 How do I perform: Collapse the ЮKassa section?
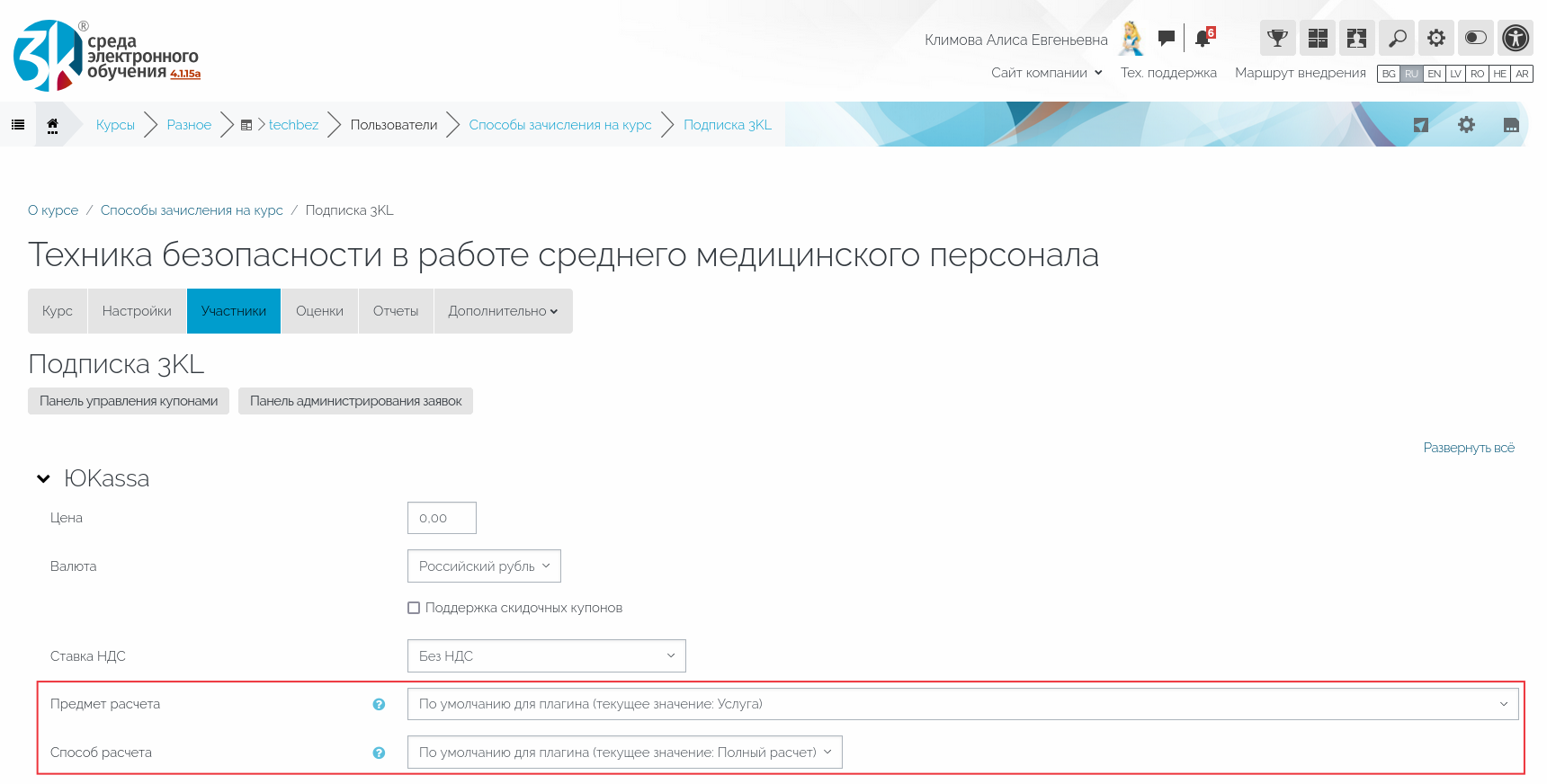point(43,479)
